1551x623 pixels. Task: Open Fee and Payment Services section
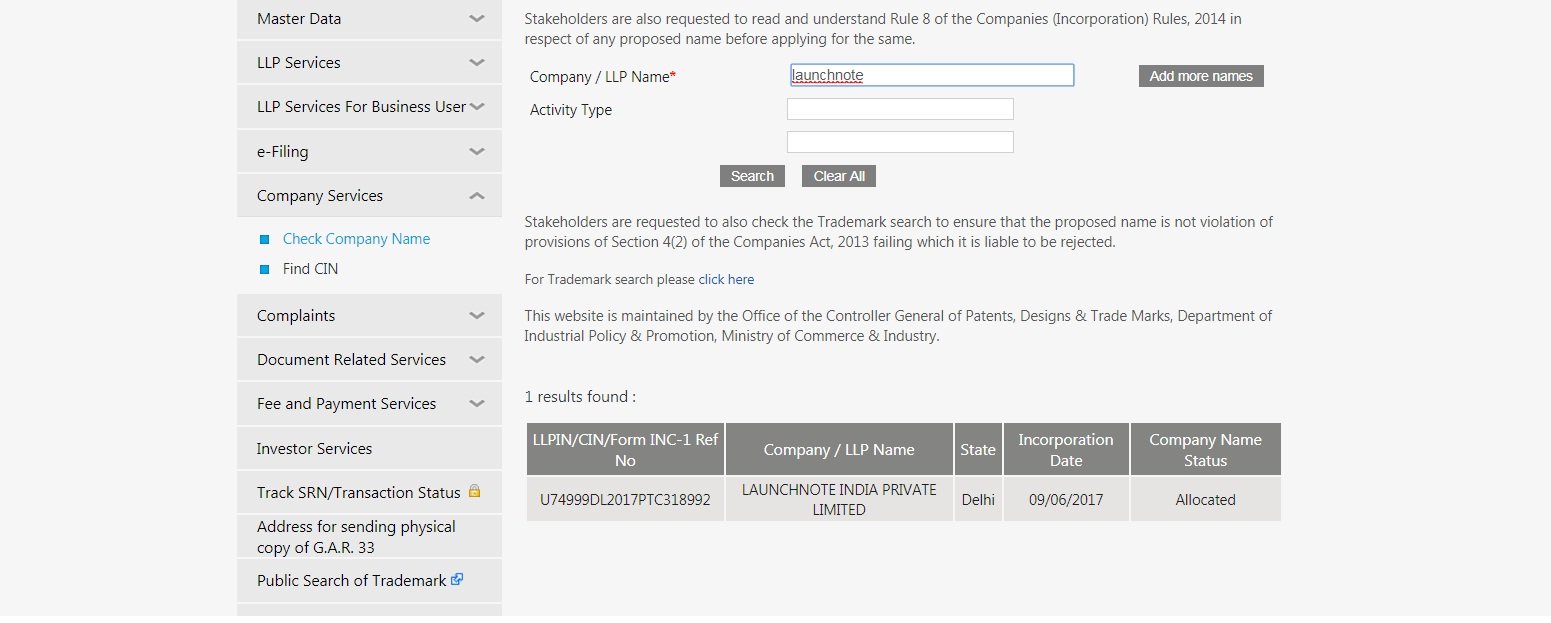[x=369, y=403]
